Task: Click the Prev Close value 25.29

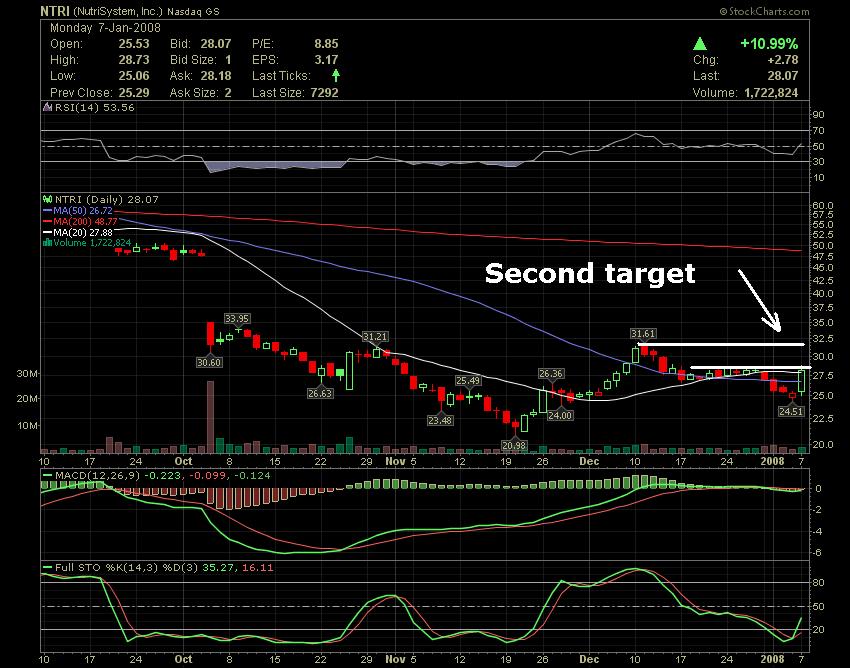Action: [x=134, y=93]
